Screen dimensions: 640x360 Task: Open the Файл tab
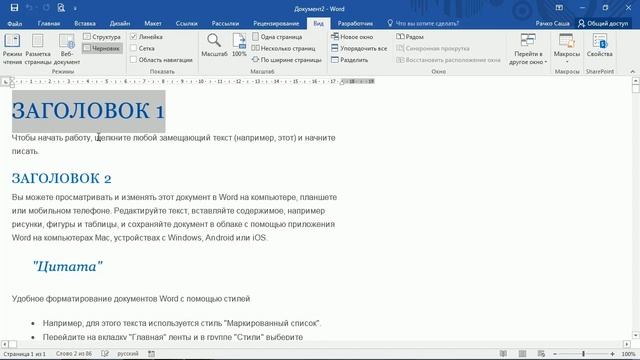pyautogui.click(x=15, y=23)
